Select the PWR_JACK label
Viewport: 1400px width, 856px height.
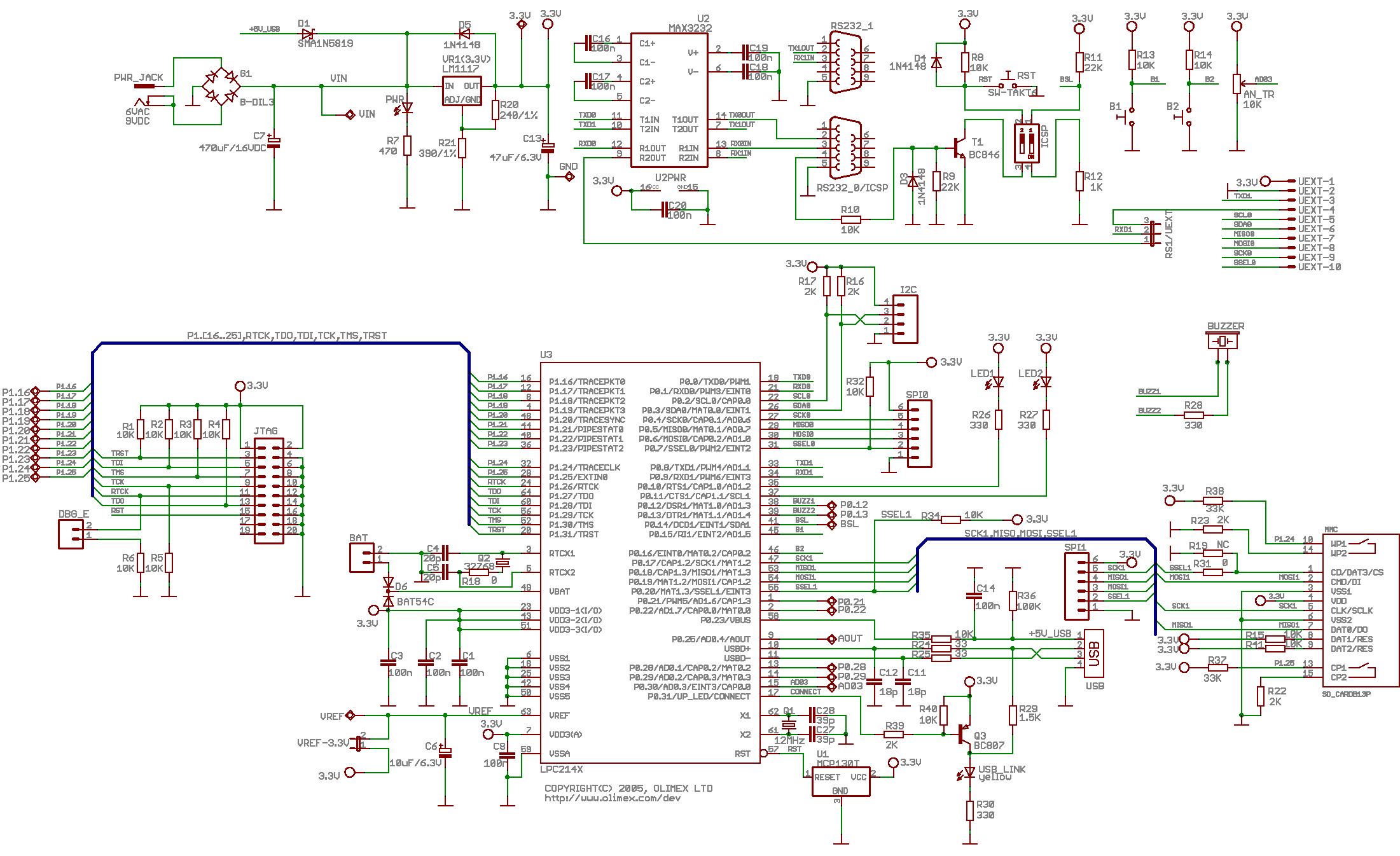click(x=139, y=78)
